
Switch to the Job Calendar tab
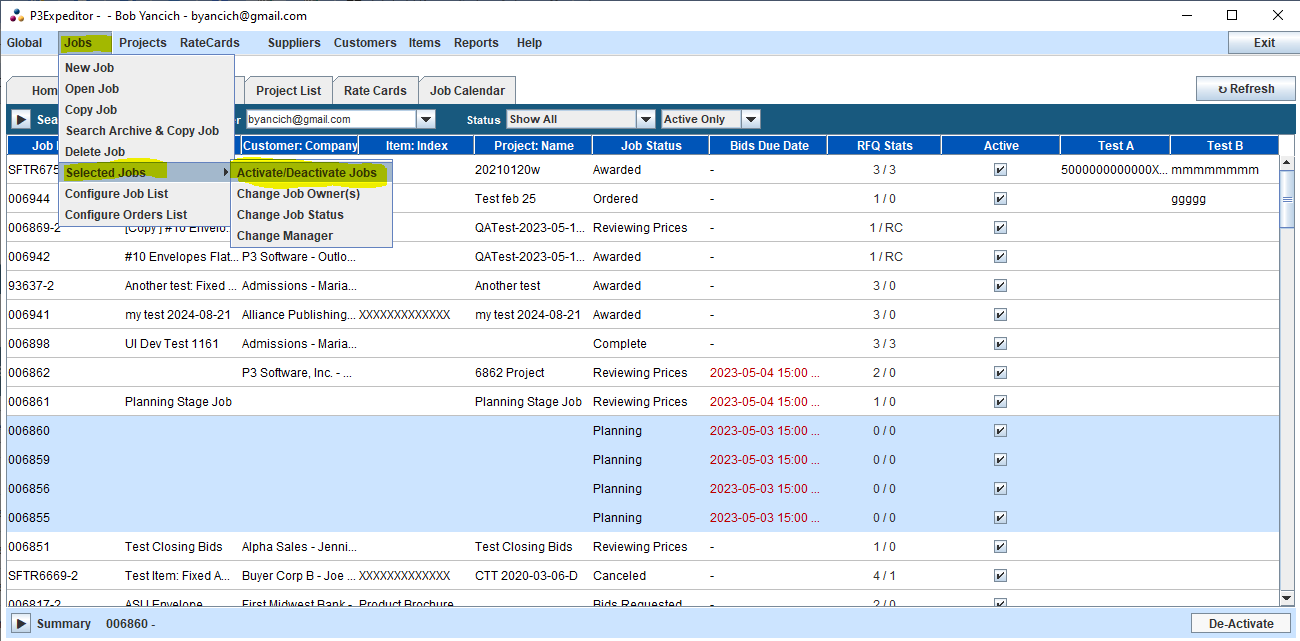[x=467, y=91]
